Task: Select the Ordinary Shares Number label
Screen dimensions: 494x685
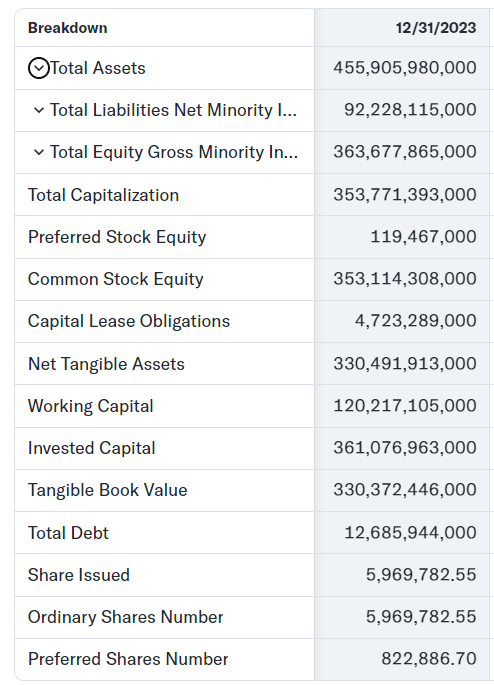Action: click(125, 617)
